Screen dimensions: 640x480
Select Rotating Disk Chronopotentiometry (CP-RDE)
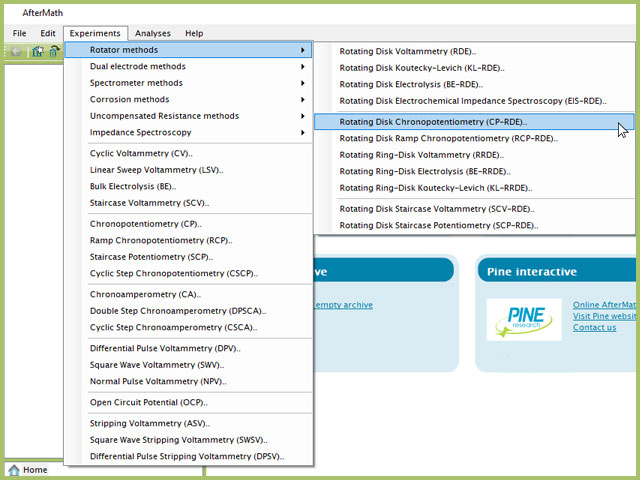pyautogui.click(x=475, y=122)
